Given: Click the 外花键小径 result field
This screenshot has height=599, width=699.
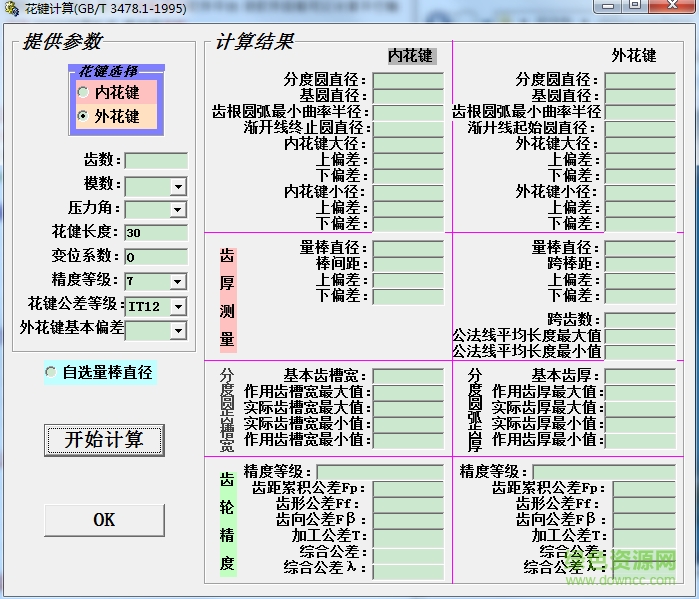Looking at the screenshot, I should (640, 193).
